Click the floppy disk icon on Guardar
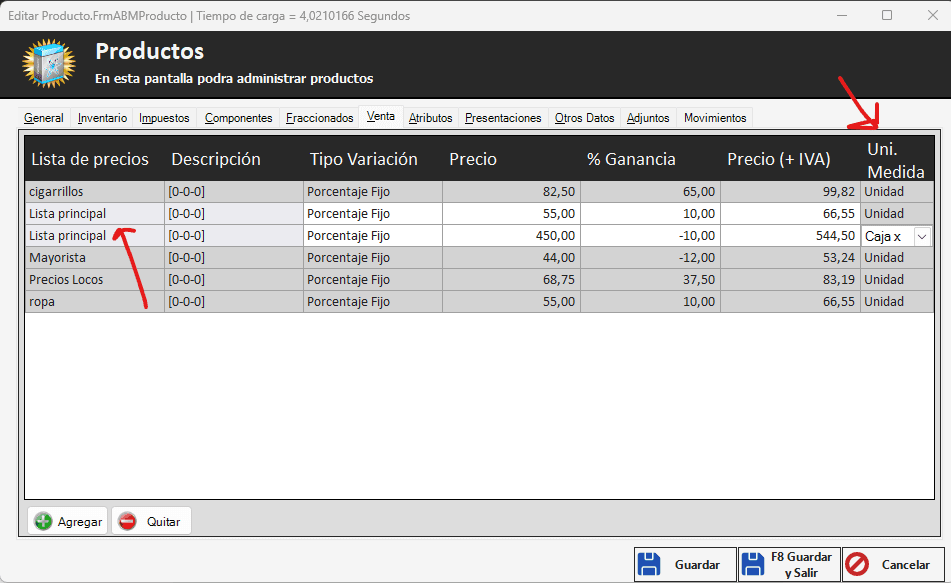 click(650, 564)
